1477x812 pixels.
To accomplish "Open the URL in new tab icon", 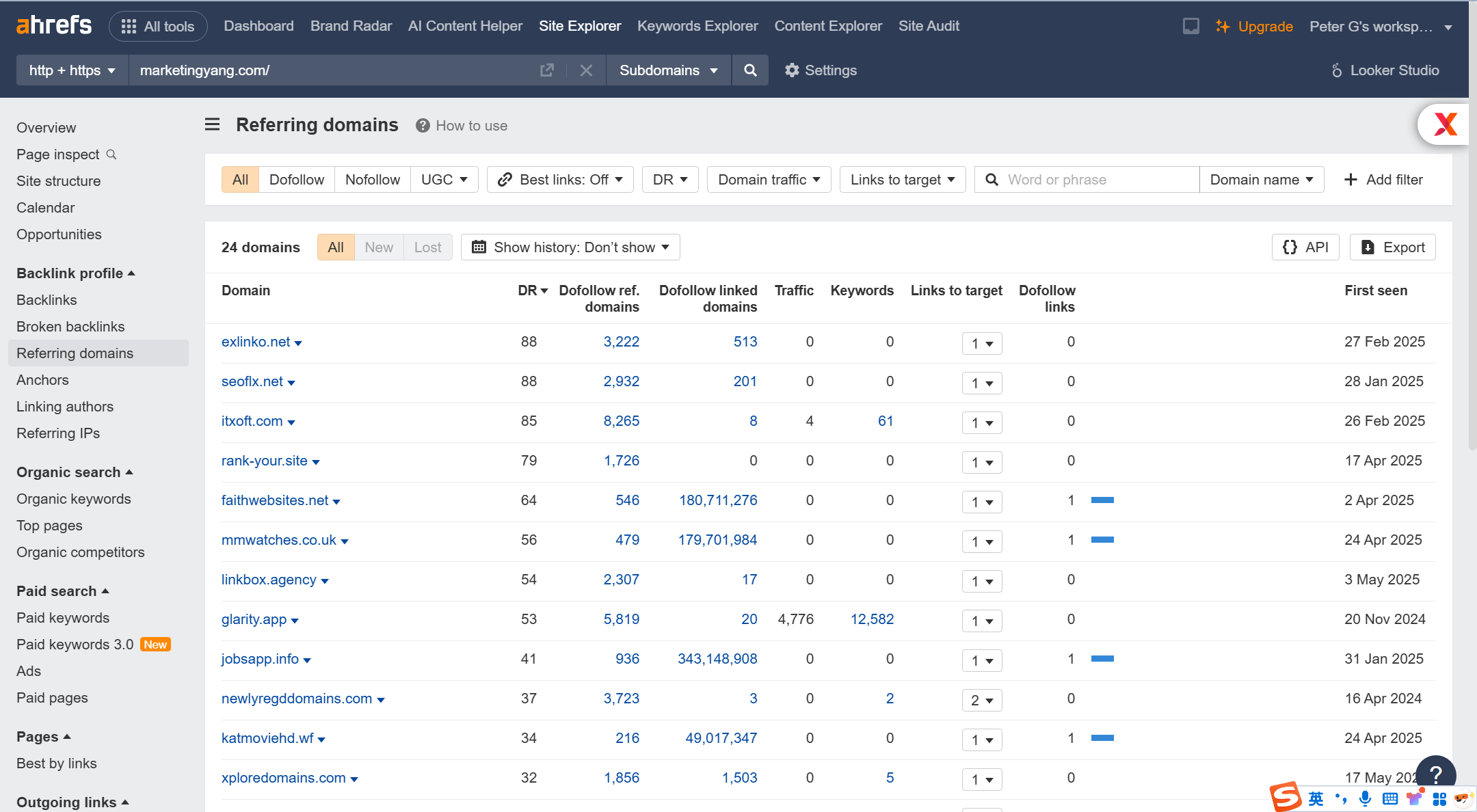I will pyautogui.click(x=546, y=70).
